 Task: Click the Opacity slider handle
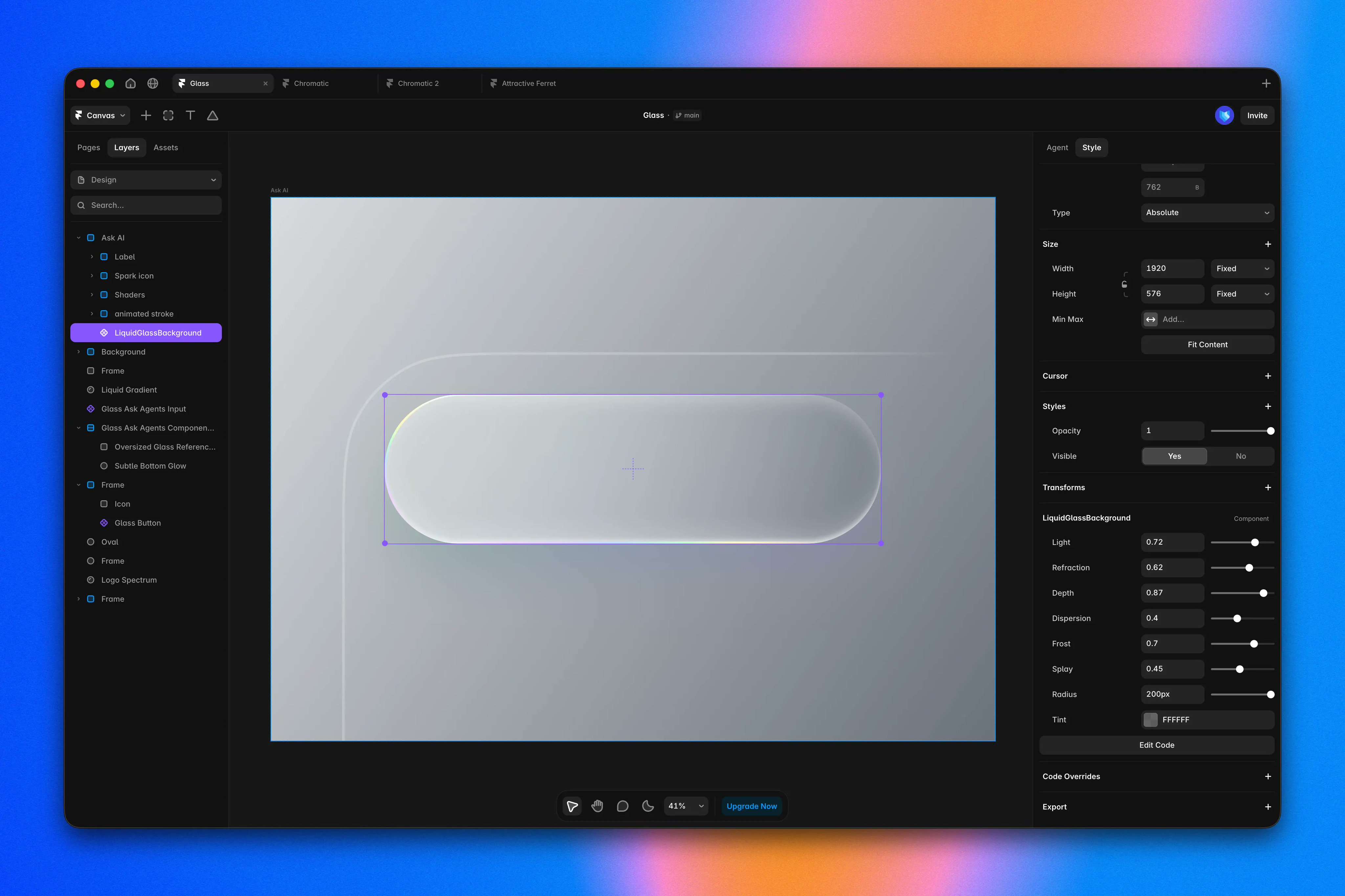(1270, 431)
